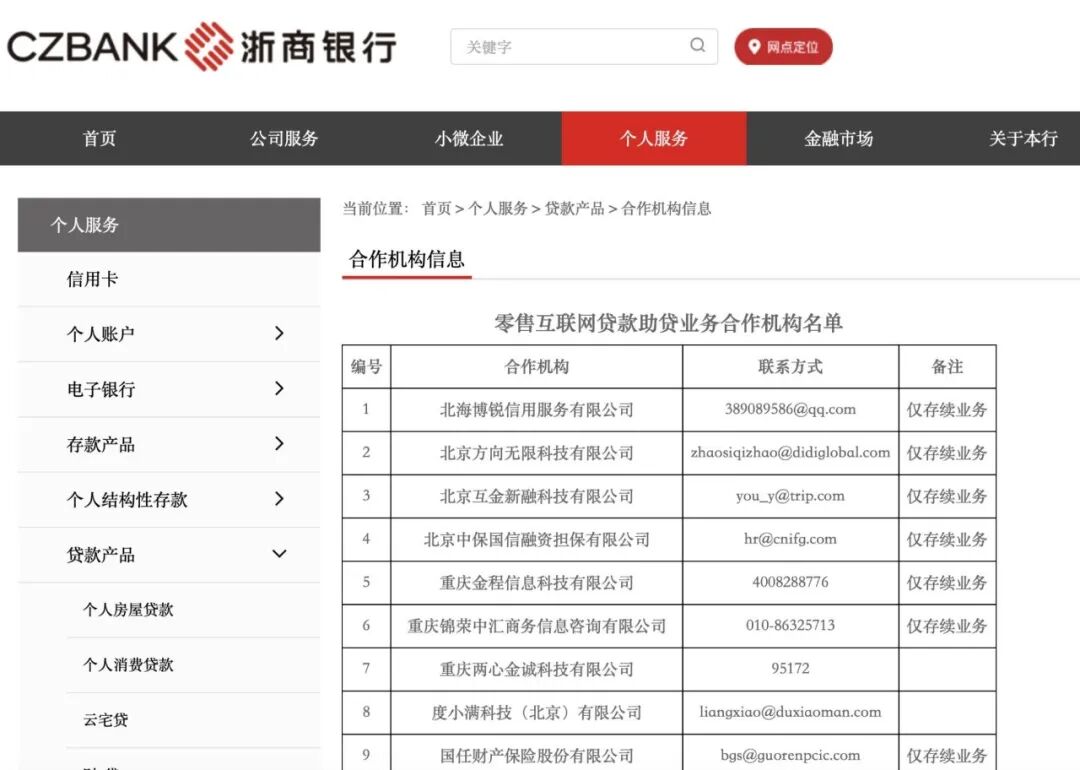Click breadcrumb 贷款产品 link
The width and height of the screenshot is (1080, 770).
click(x=574, y=209)
